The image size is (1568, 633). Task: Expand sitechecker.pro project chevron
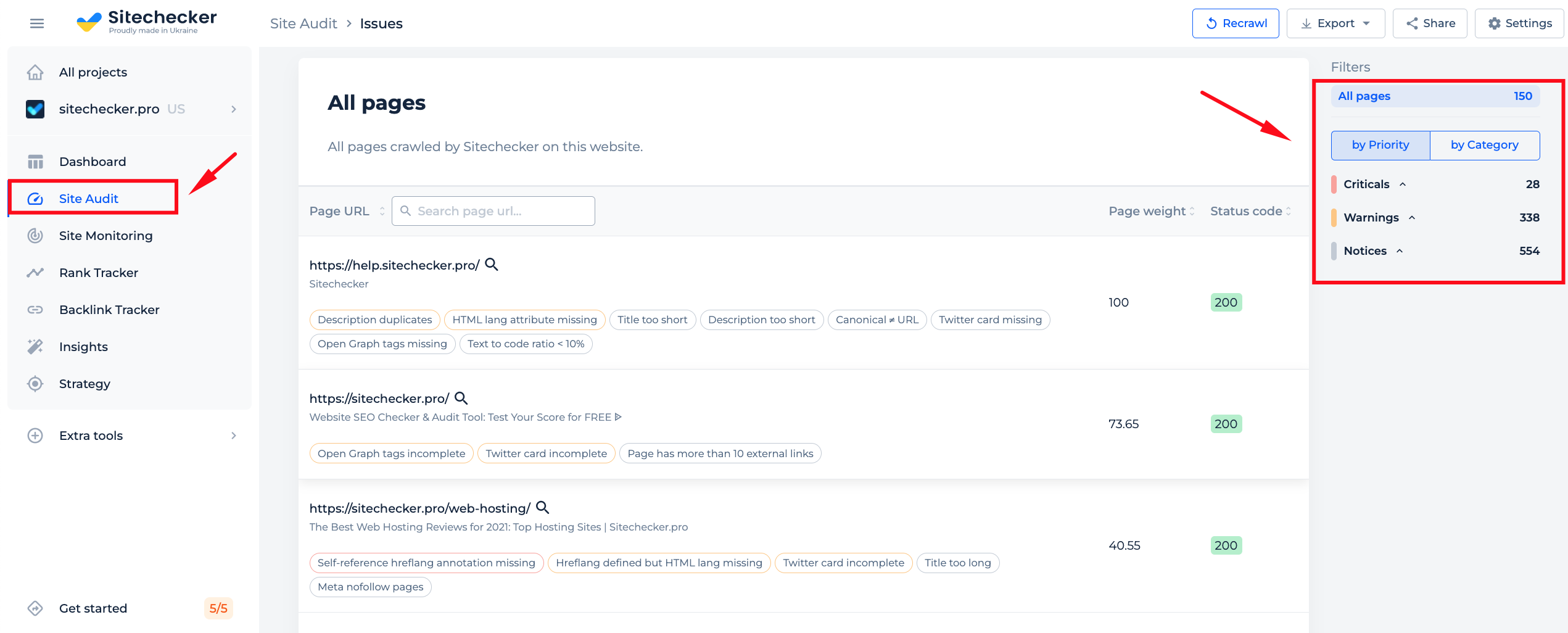click(234, 109)
